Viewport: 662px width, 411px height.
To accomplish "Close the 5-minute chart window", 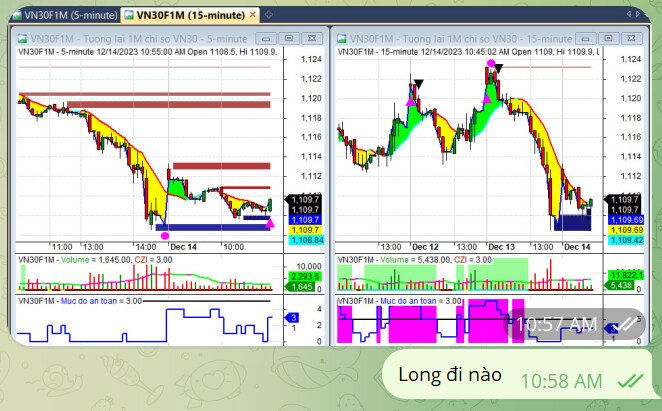I will click(x=312, y=38).
